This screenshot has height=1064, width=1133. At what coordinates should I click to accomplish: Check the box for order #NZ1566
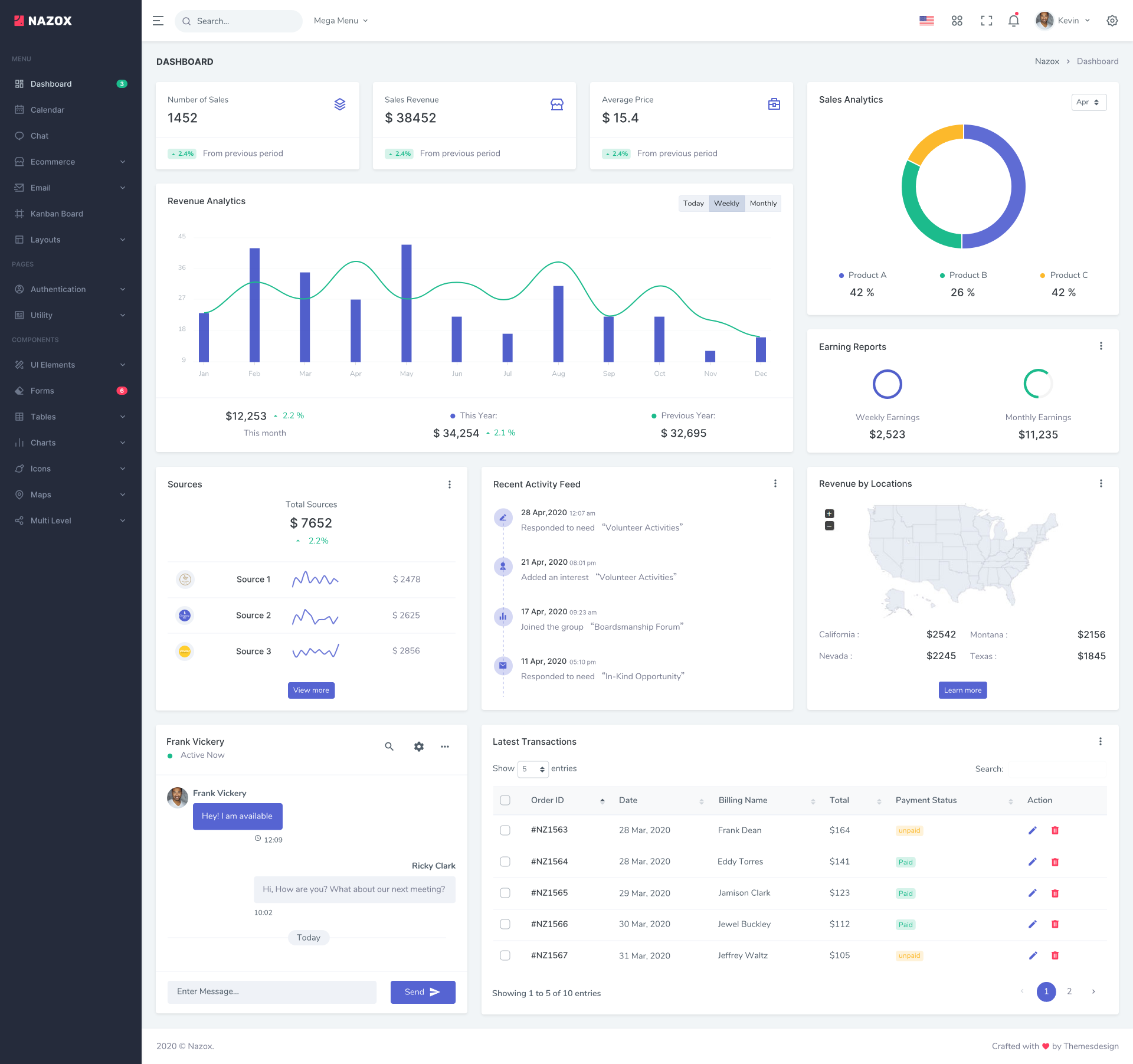coord(505,924)
